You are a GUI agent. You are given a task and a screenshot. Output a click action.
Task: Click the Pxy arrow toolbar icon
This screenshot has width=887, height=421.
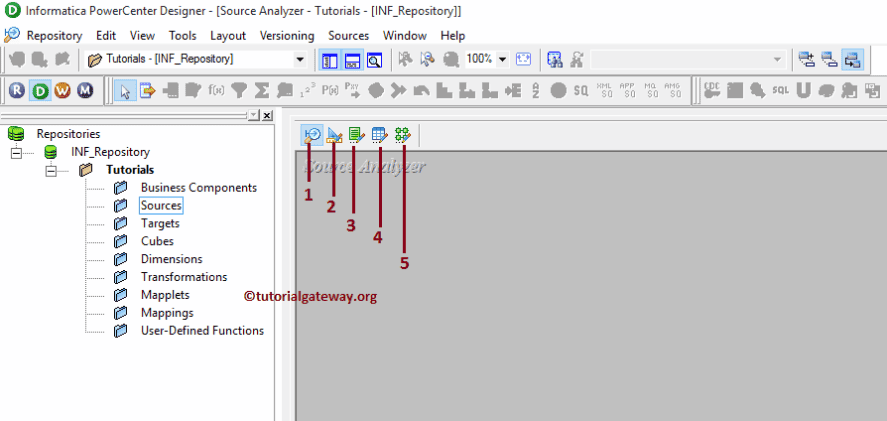[x=352, y=90]
